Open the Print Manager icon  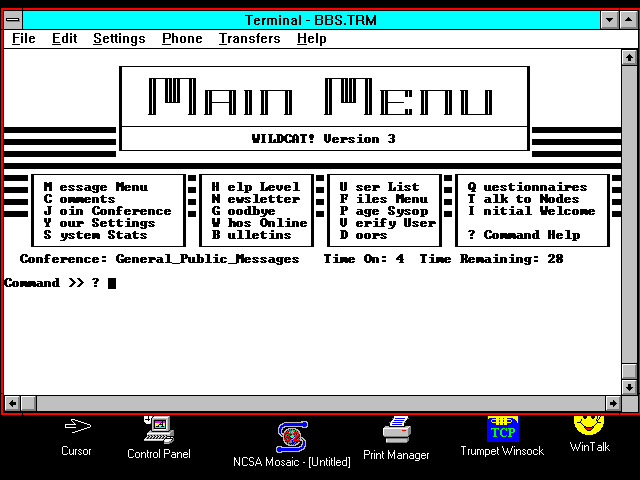[396, 431]
